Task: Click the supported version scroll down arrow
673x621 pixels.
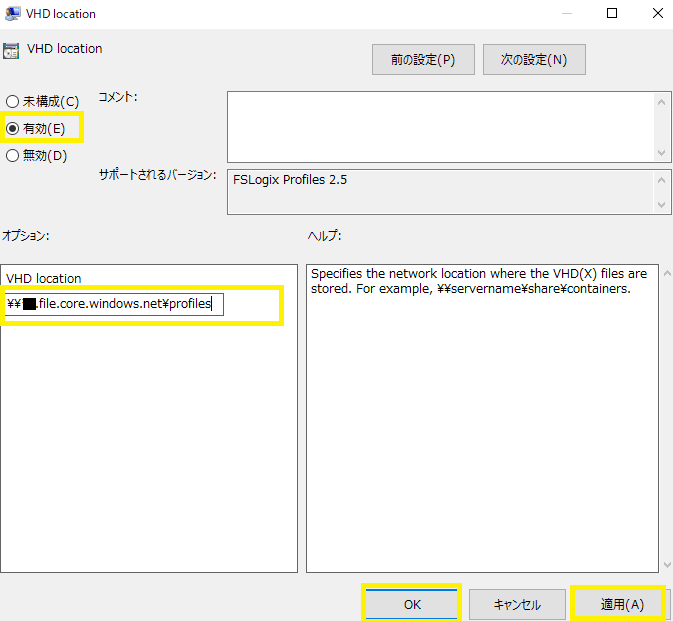Action: [661, 205]
